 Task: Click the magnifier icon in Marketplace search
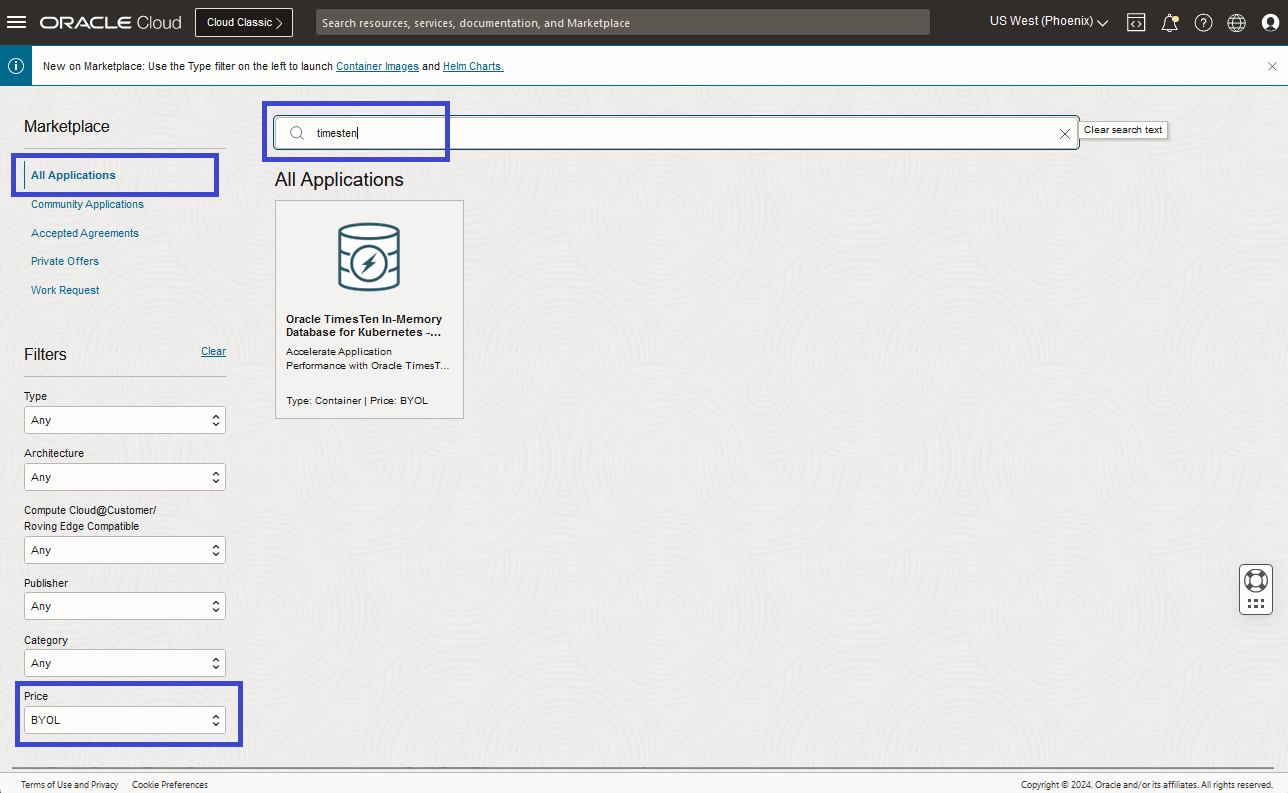pos(297,133)
